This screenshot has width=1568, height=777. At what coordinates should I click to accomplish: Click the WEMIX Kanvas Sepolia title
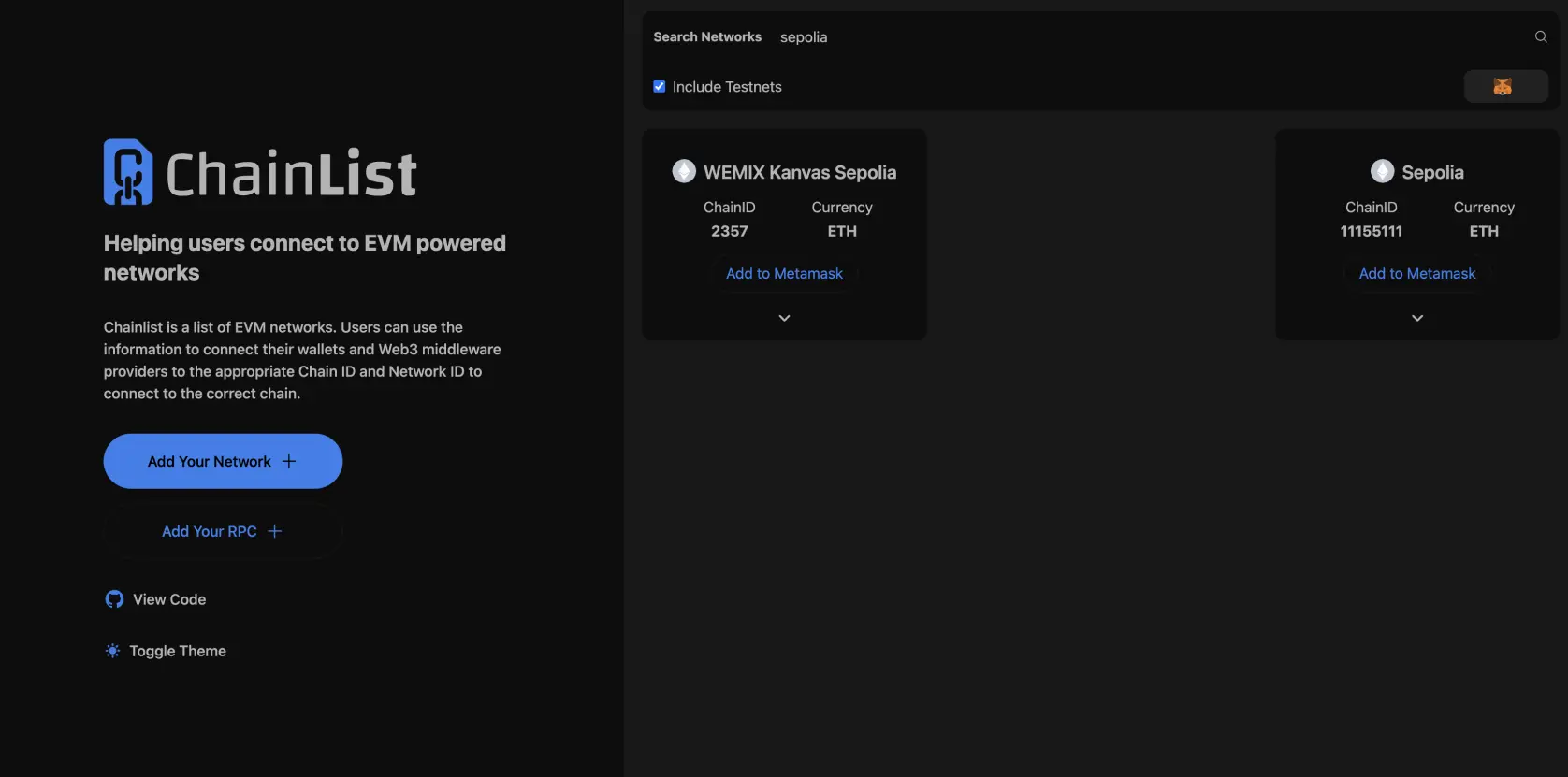[800, 172]
